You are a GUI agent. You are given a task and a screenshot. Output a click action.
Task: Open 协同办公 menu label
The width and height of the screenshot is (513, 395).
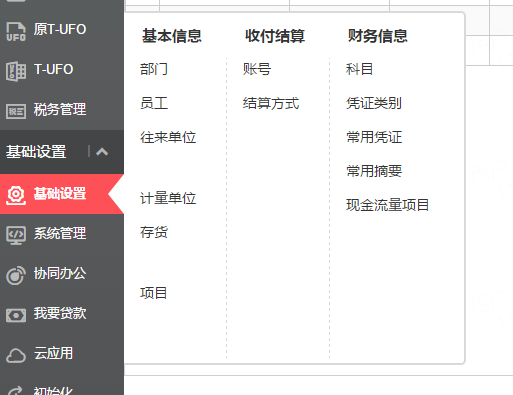60,273
